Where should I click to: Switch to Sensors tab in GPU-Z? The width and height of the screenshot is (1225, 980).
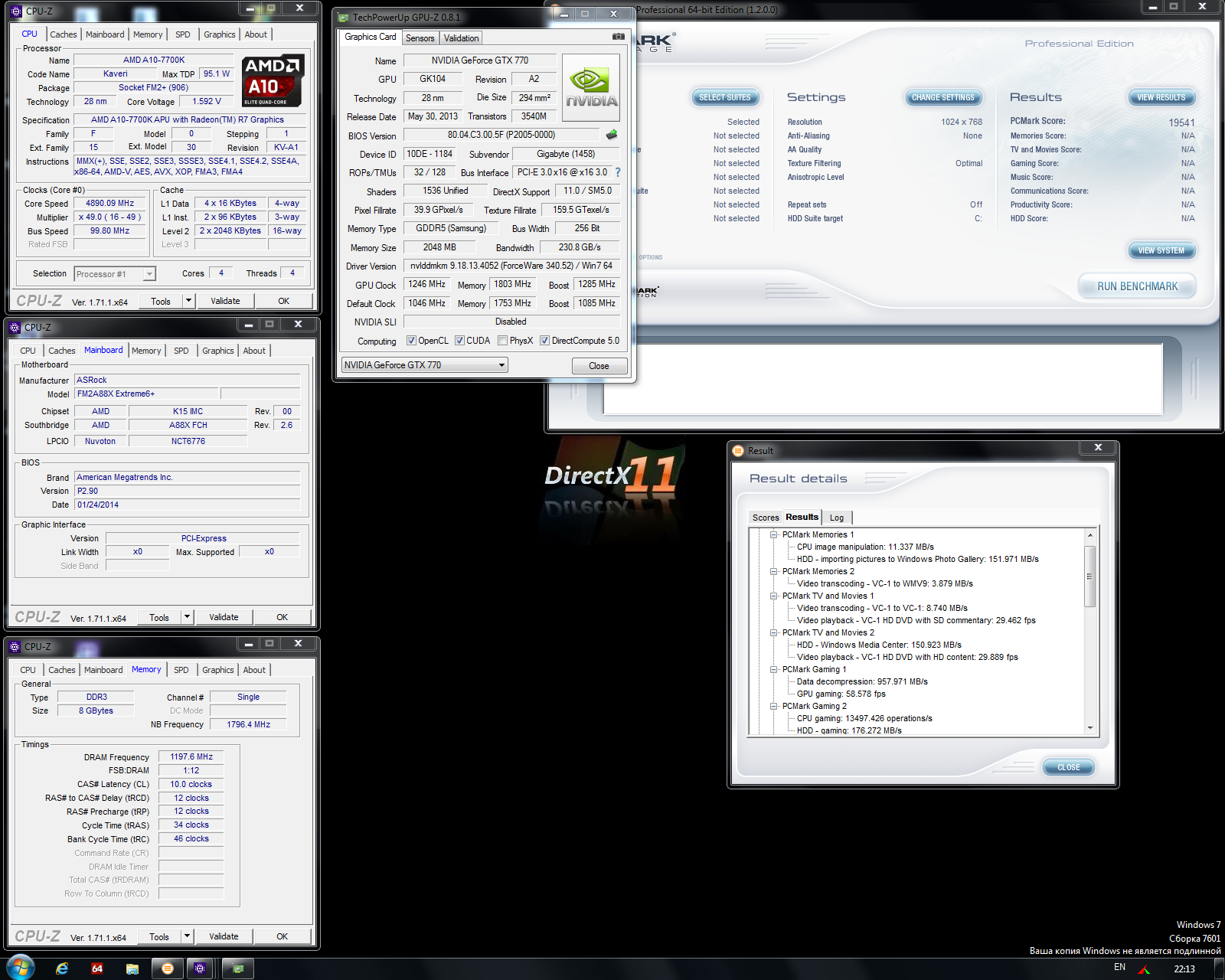420,38
